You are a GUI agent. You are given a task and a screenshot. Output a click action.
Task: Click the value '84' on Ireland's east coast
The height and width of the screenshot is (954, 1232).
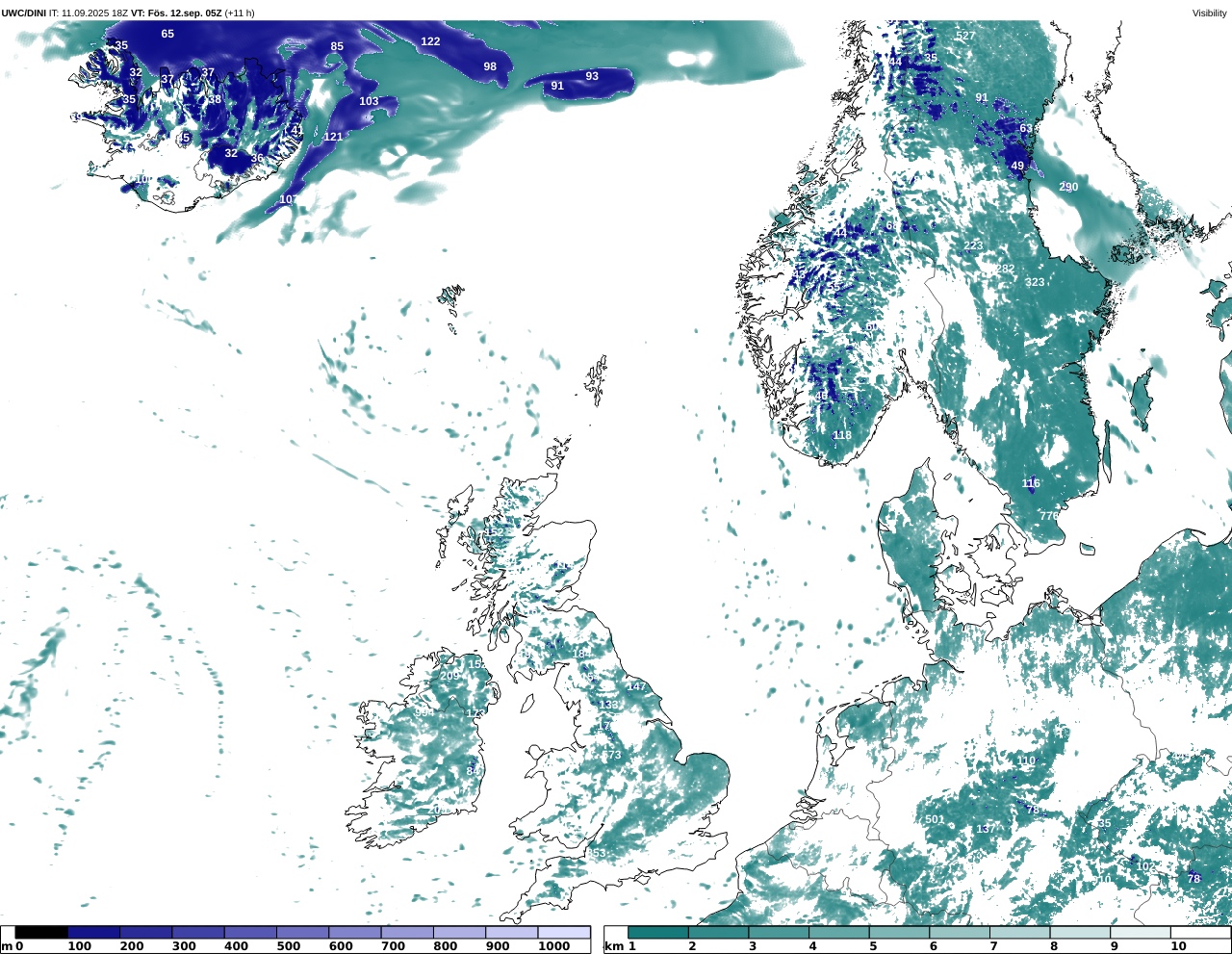tap(474, 771)
